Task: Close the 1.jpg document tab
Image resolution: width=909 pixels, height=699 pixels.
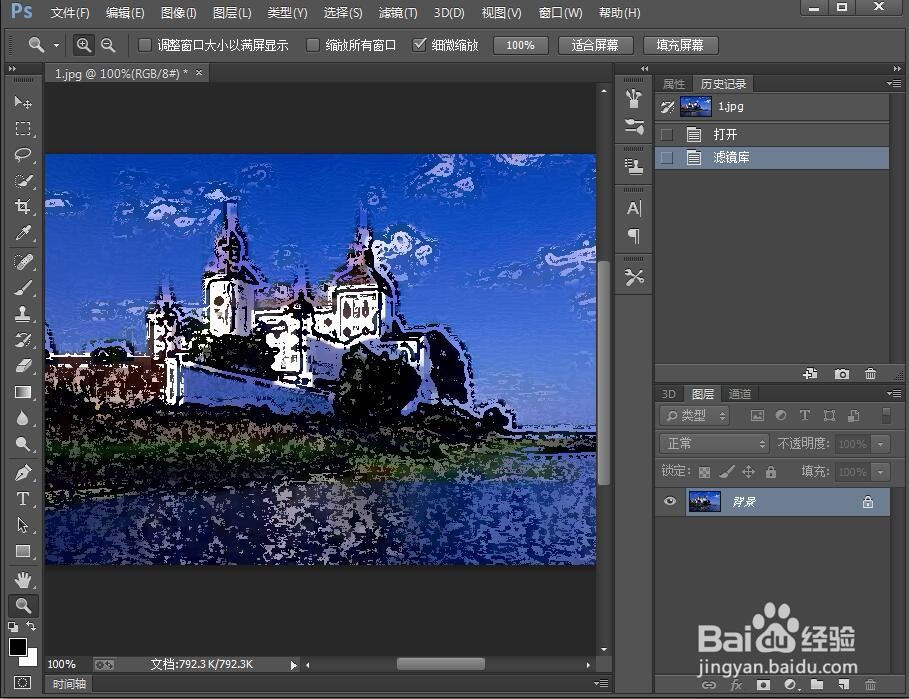Action: tap(199, 73)
